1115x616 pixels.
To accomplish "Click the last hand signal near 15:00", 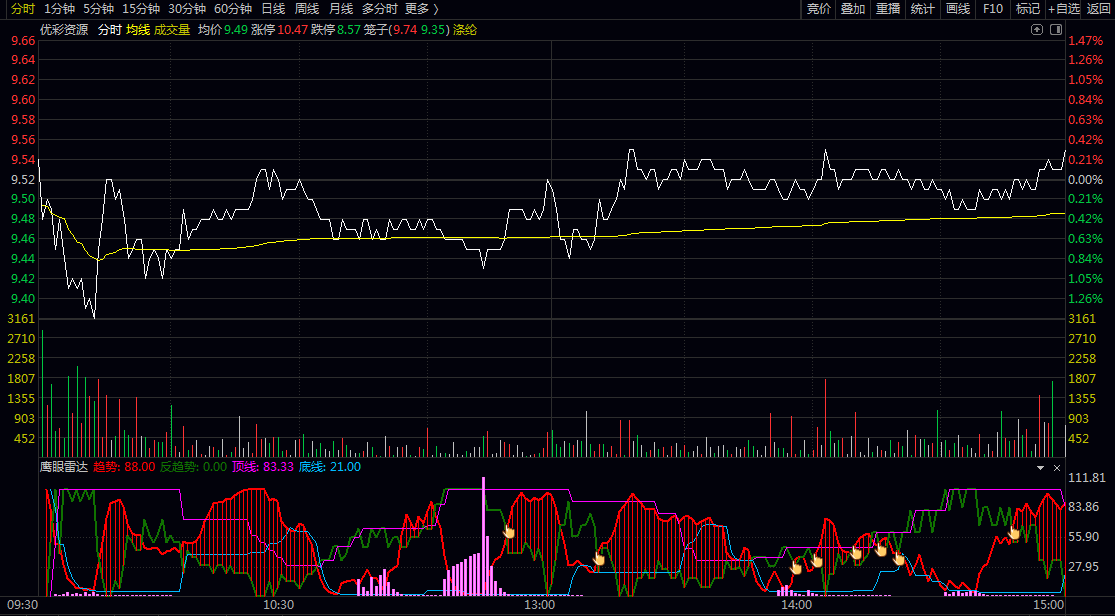I will pos(1014,532).
